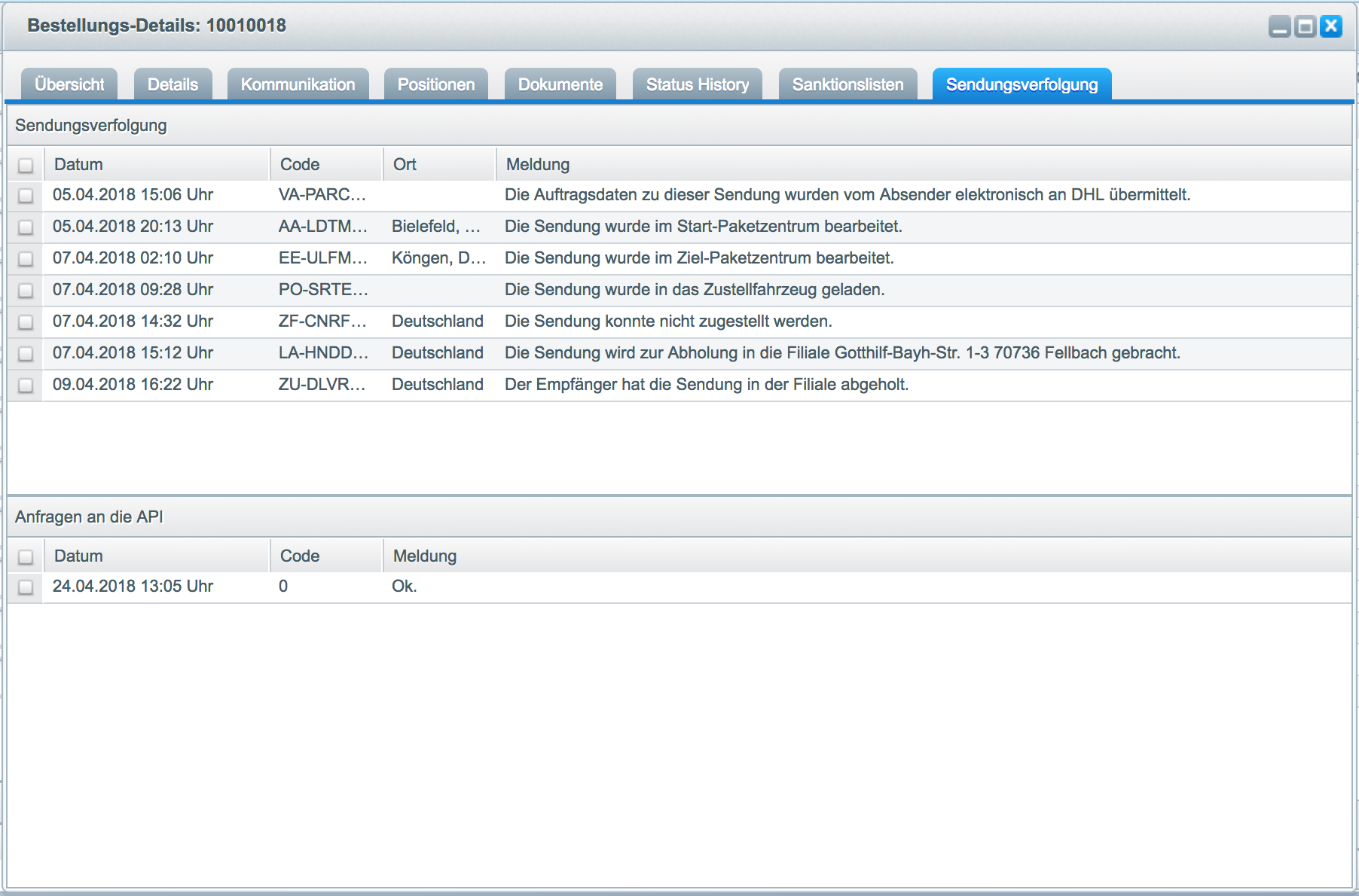Check the row dated 09.04.2018 16:22 Uhr

(x=26, y=386)
